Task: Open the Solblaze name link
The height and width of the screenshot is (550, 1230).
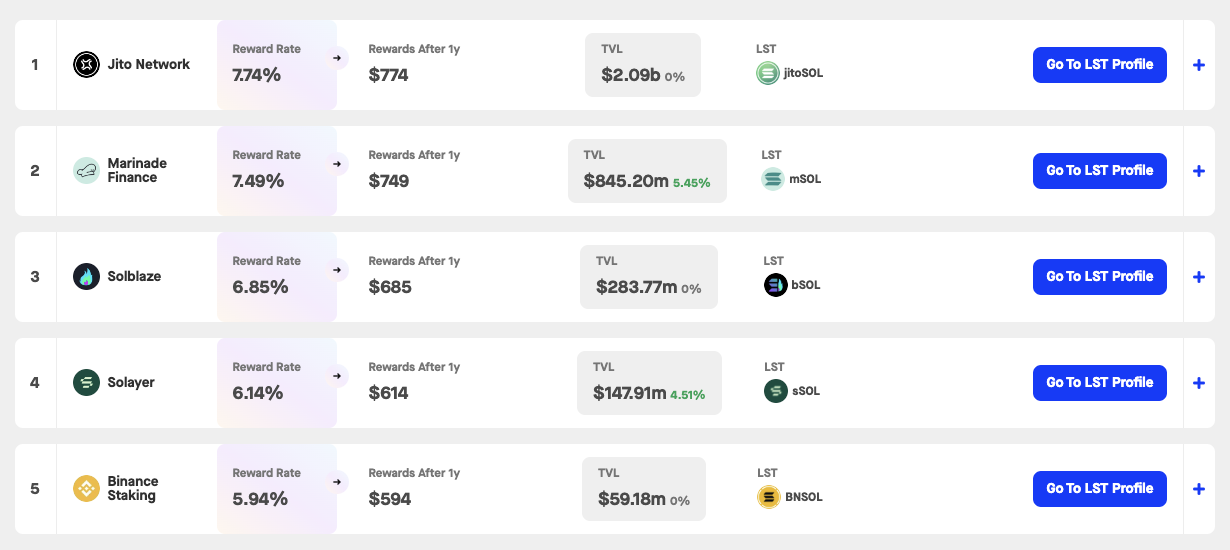Action: (x=134, y=277)
